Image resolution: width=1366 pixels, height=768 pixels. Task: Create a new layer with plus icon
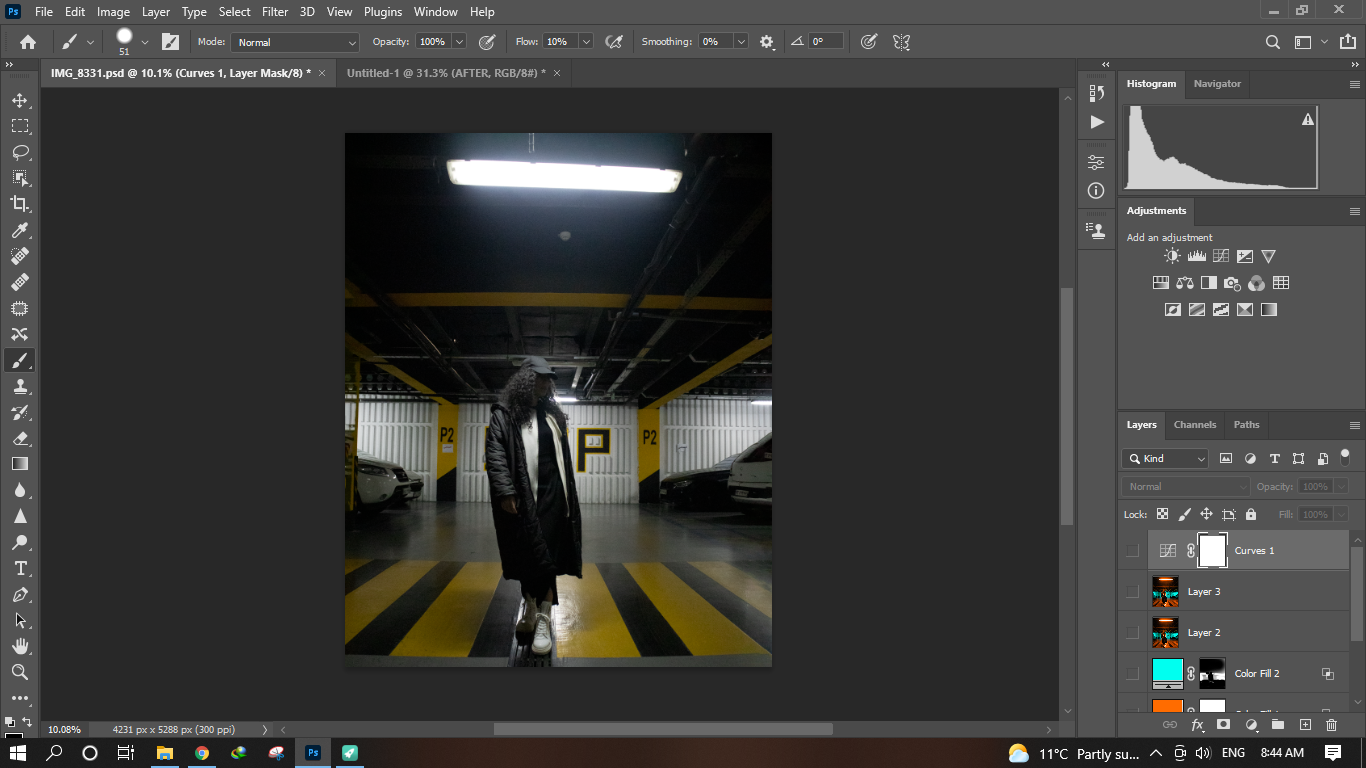click(1305, 725)
